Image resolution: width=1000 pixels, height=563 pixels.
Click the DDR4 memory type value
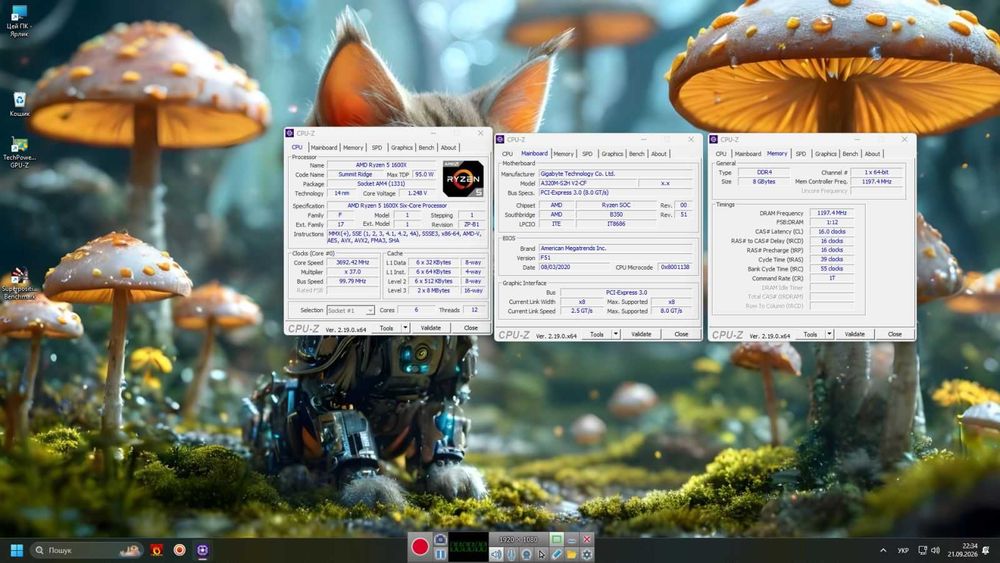tap(764, 172)
